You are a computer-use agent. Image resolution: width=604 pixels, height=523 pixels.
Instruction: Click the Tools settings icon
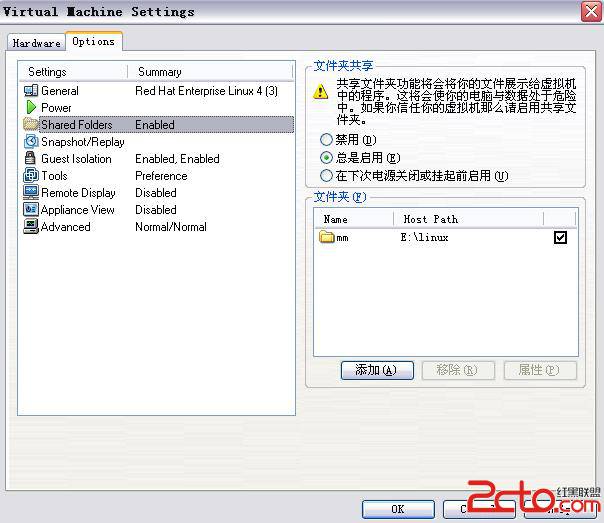(30, 176)
